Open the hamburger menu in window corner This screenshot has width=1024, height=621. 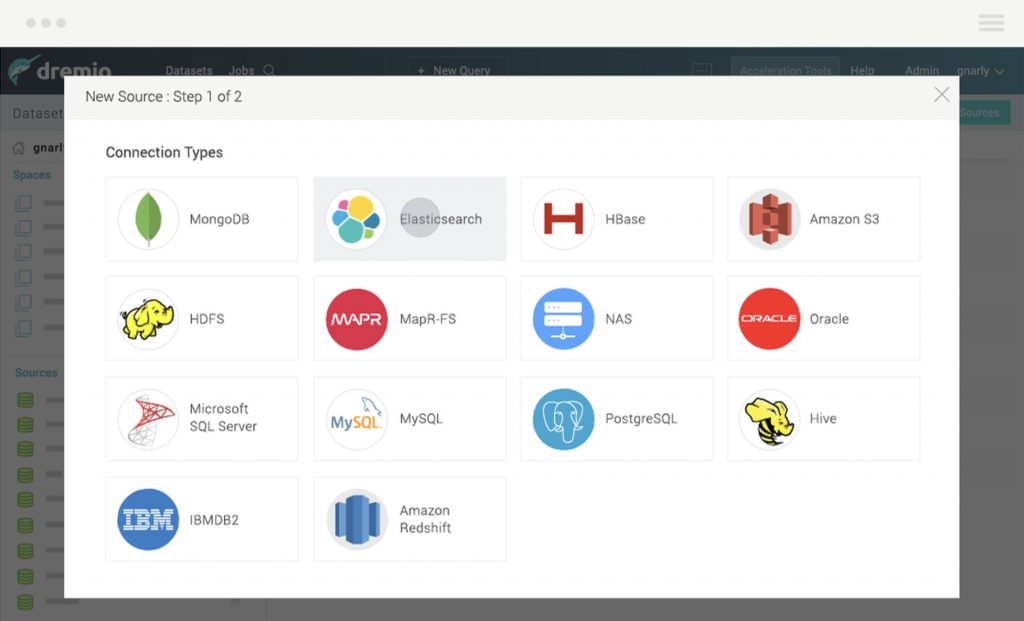(x=991, y=23)
